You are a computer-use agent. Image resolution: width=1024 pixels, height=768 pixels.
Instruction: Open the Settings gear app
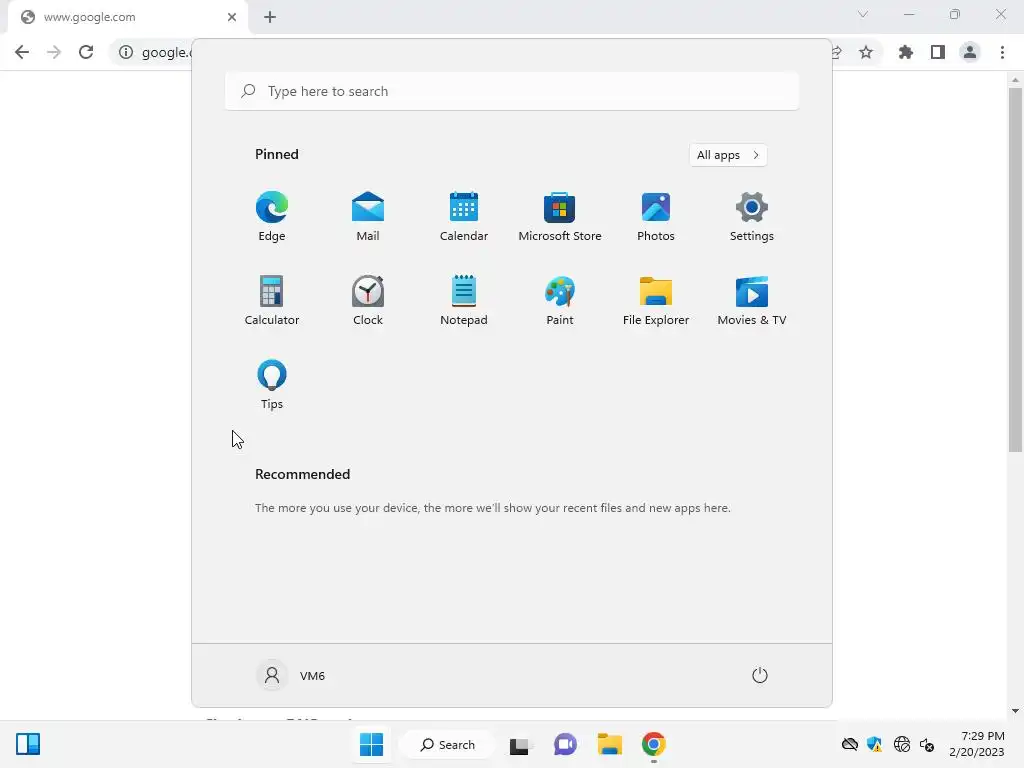(x=752, y=217)
